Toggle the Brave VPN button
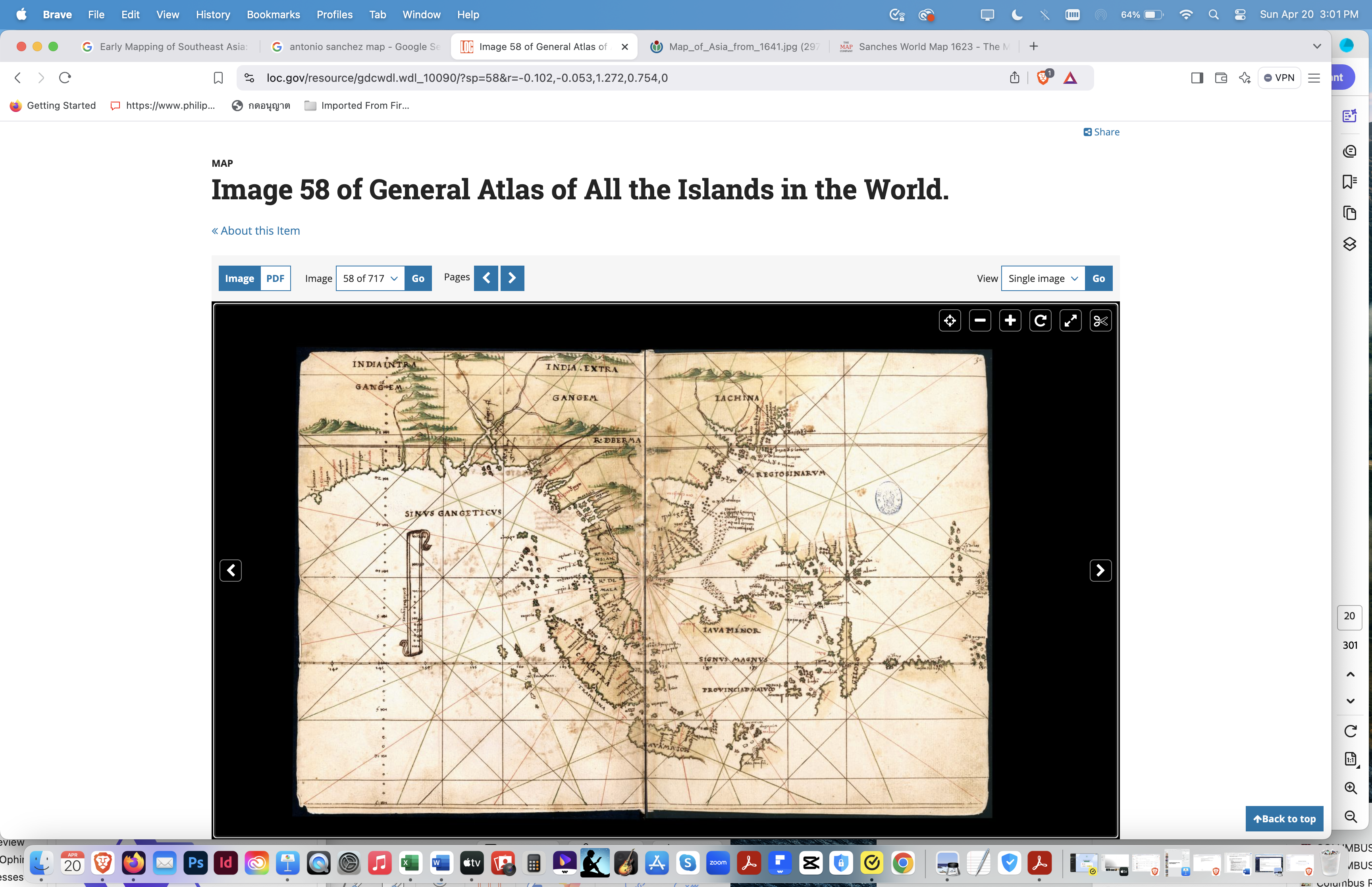Screen dimensions: 1372x887 click(x=1279, y=78)
